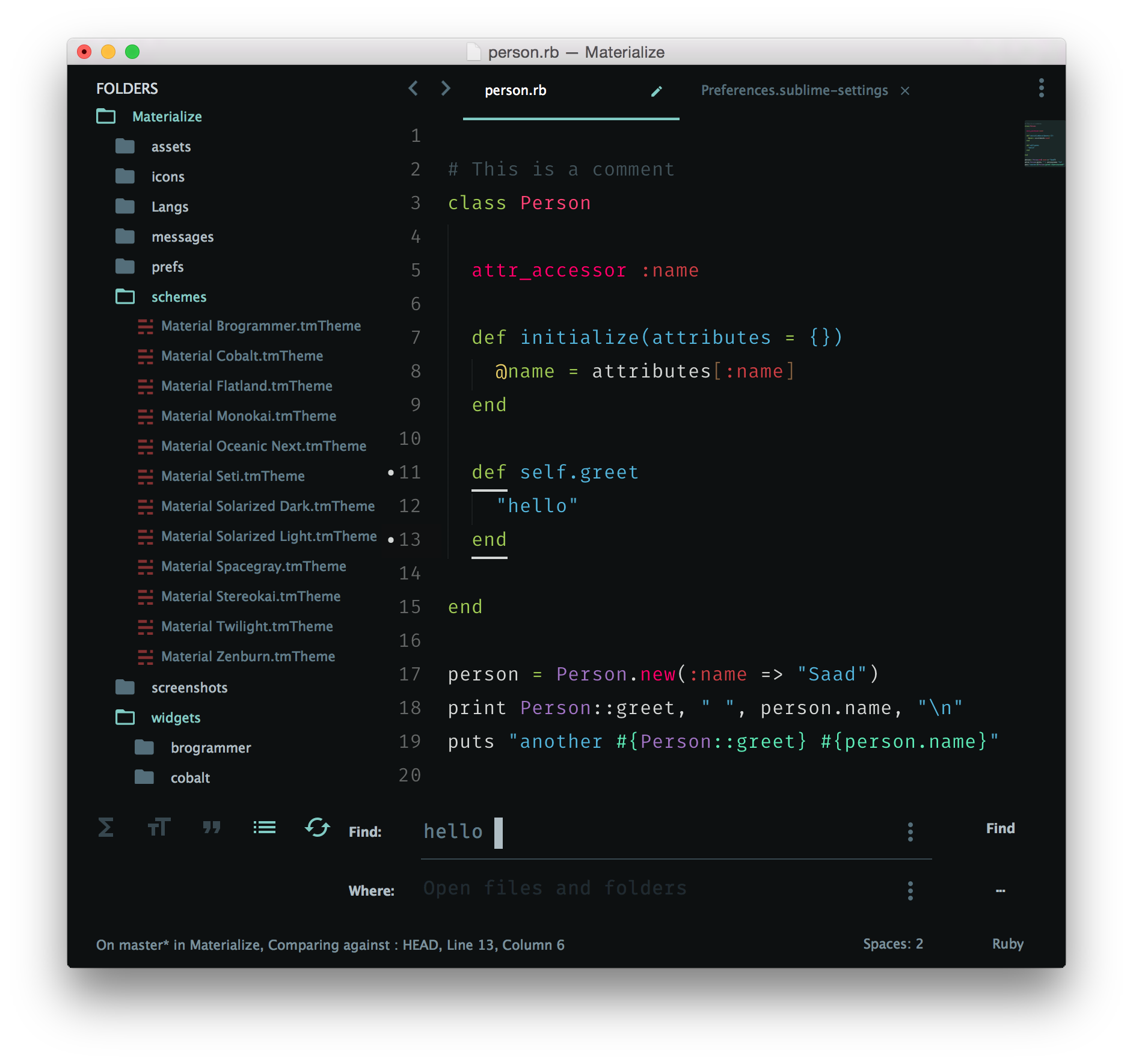Image resolution: width=1133 pixels, height=1064 pixels.
Task: Open Material Stereokai.tmTheme file
Action: pos(239,596)
